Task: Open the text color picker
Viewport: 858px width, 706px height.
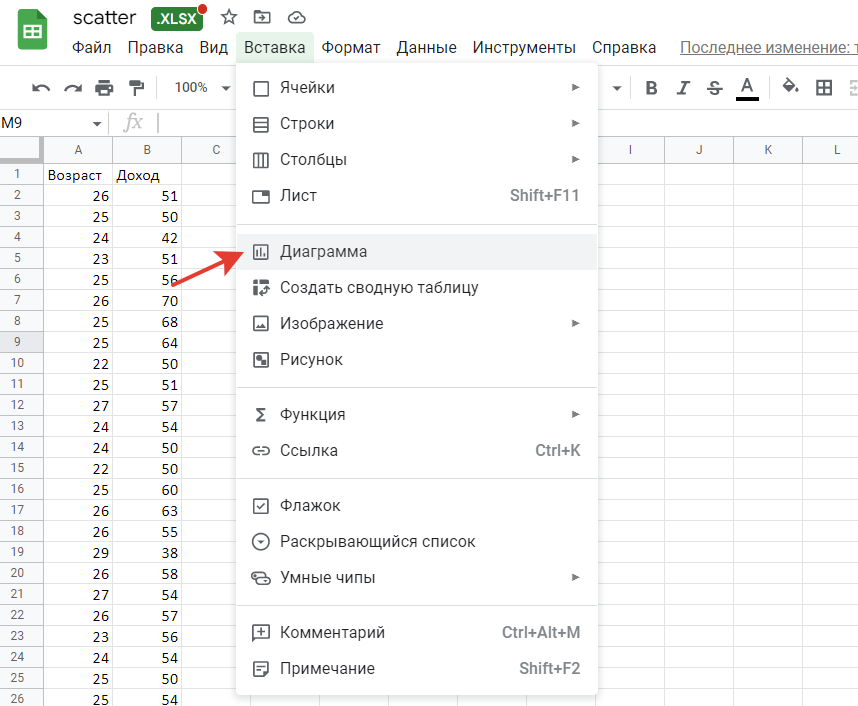Action: coord(746,88)
